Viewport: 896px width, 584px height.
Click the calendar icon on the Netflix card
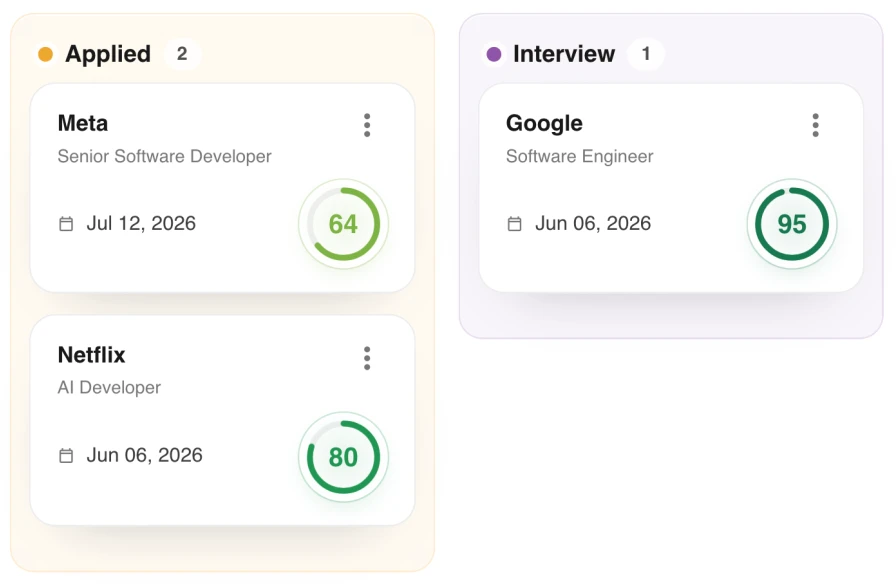point(66,455)
